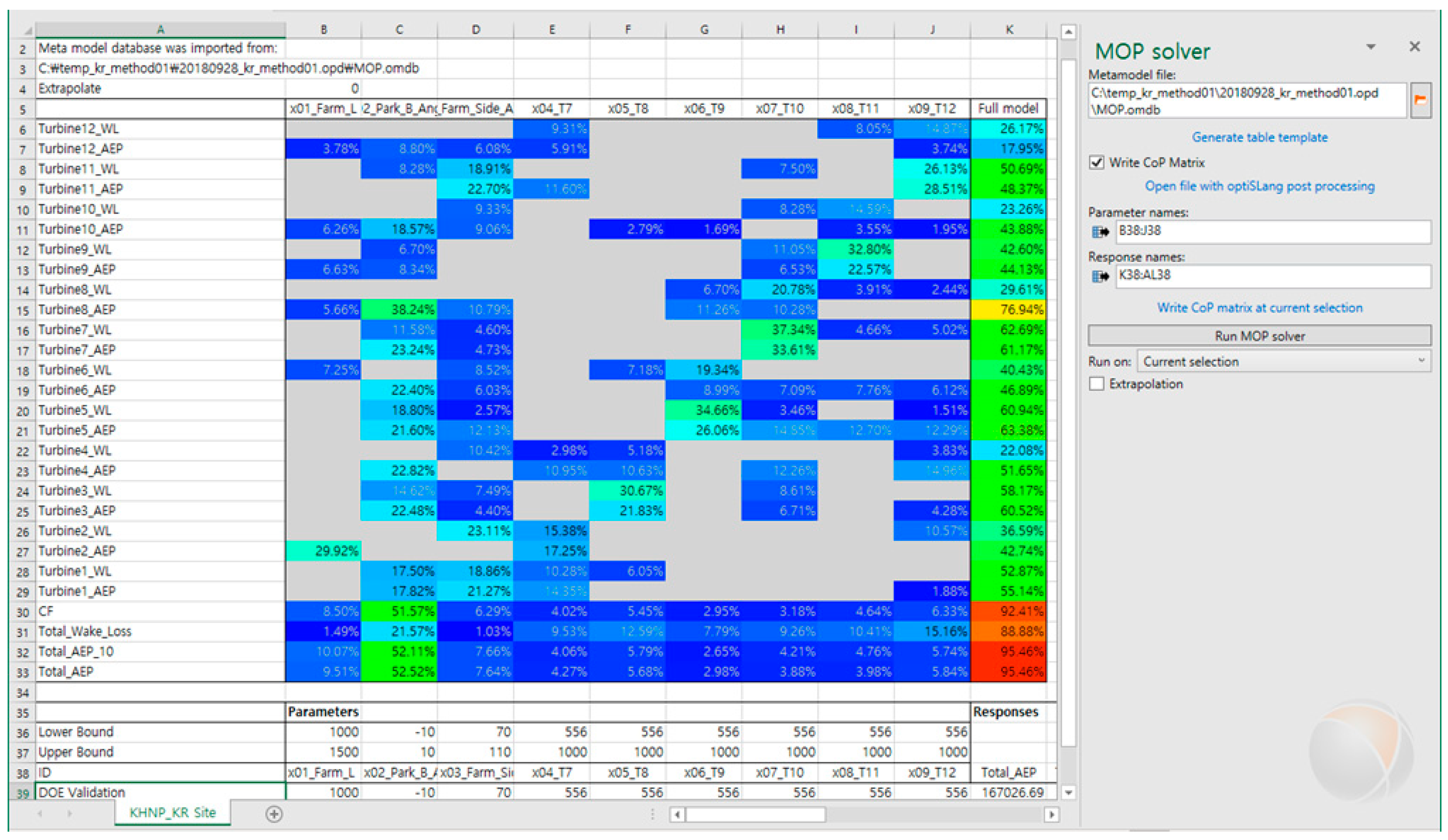
Task: Browse for metamodel file with folder icon
Action: coord(1421,101)
